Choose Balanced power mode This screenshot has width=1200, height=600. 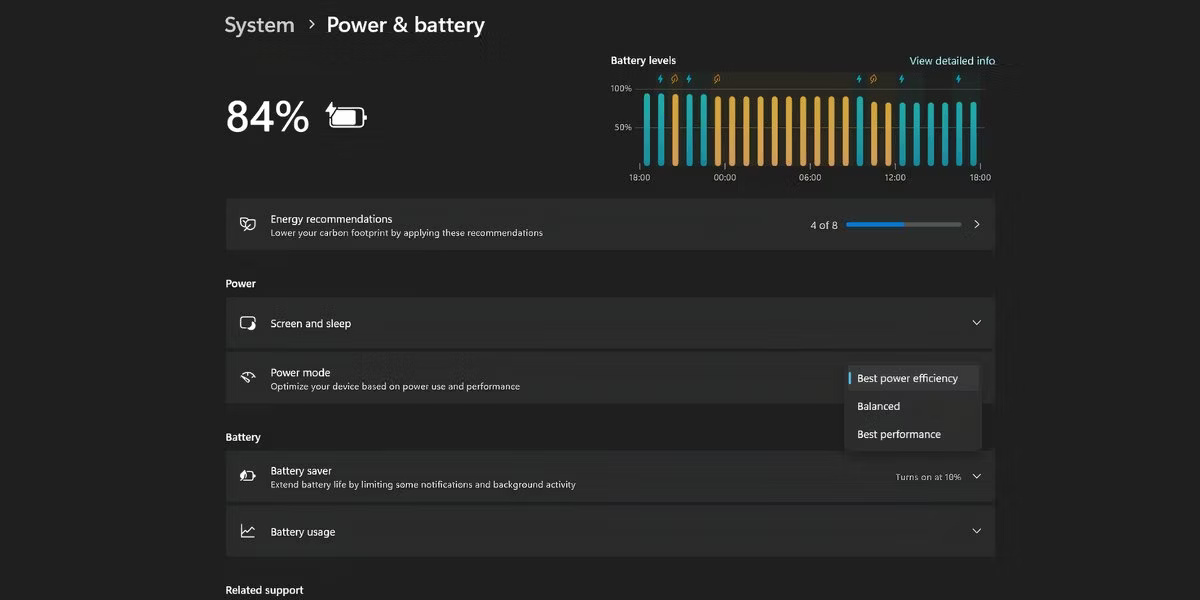click(x=912, y=406)
